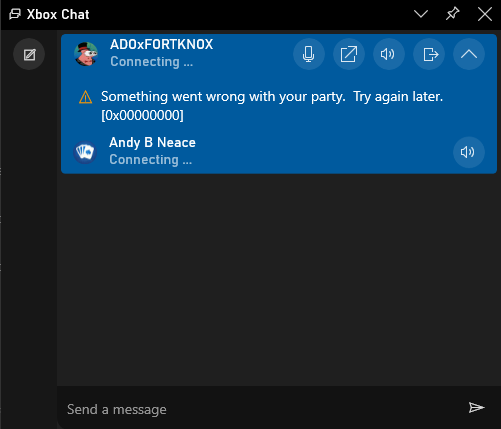Send the message with the arrow icon
This screenshot has height=429, width=501.
476,407
